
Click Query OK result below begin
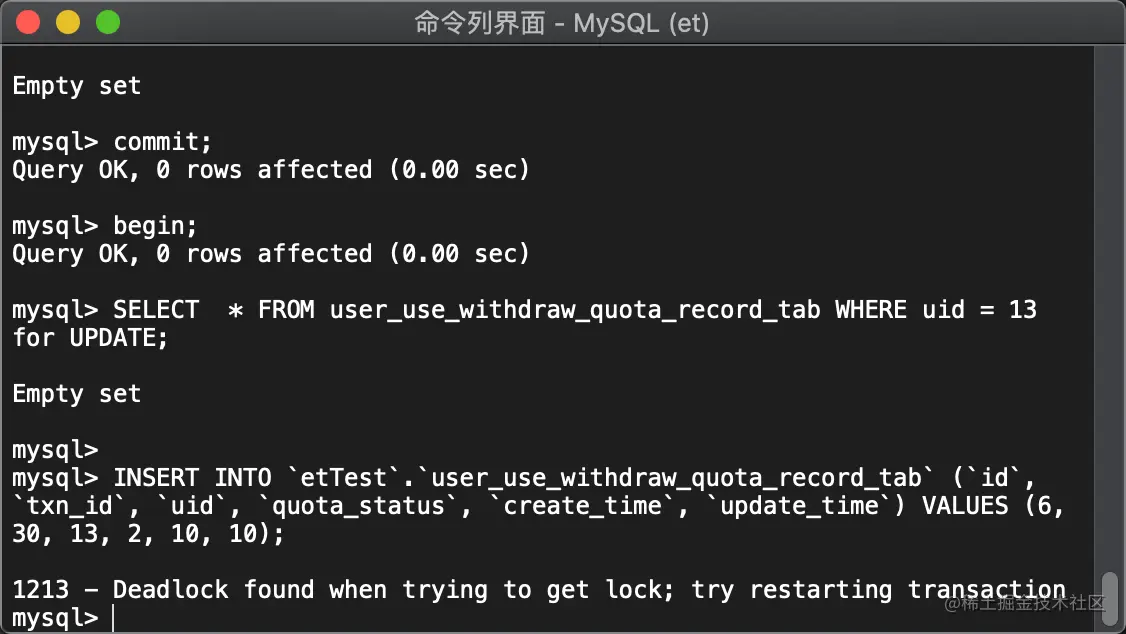pos(271,253)
